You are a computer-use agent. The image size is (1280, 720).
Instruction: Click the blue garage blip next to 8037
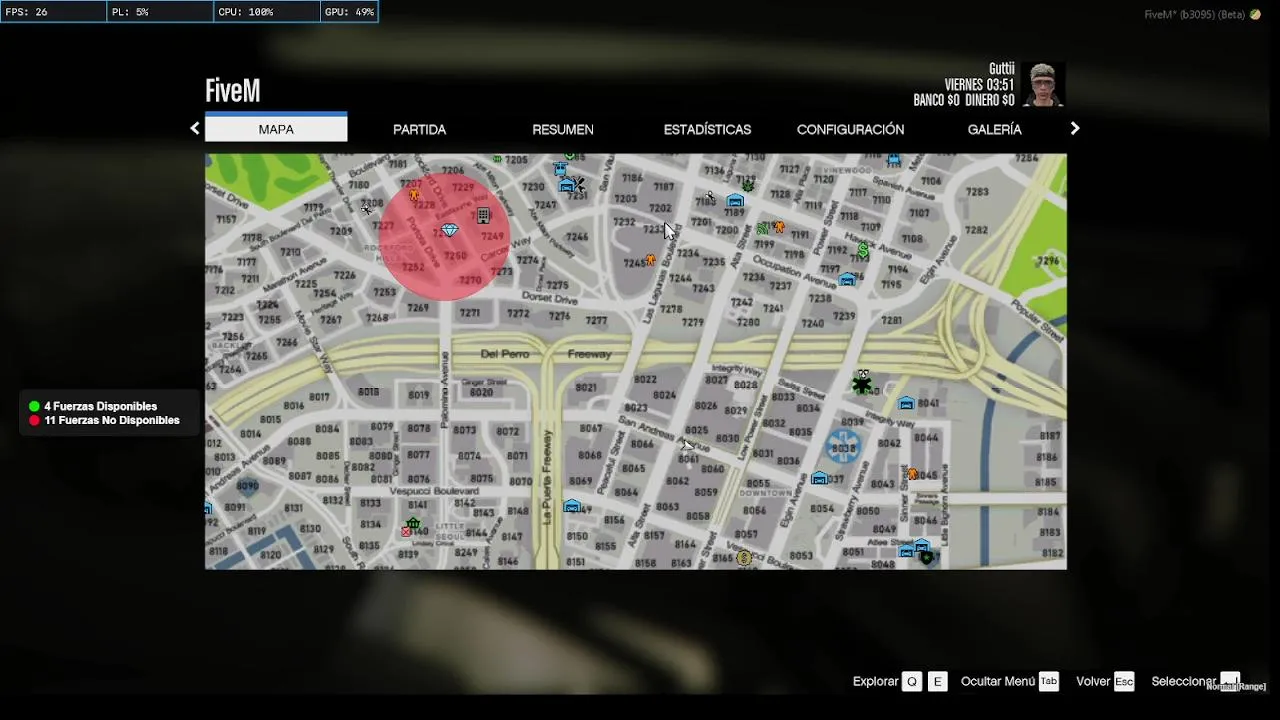click(819, 478)
